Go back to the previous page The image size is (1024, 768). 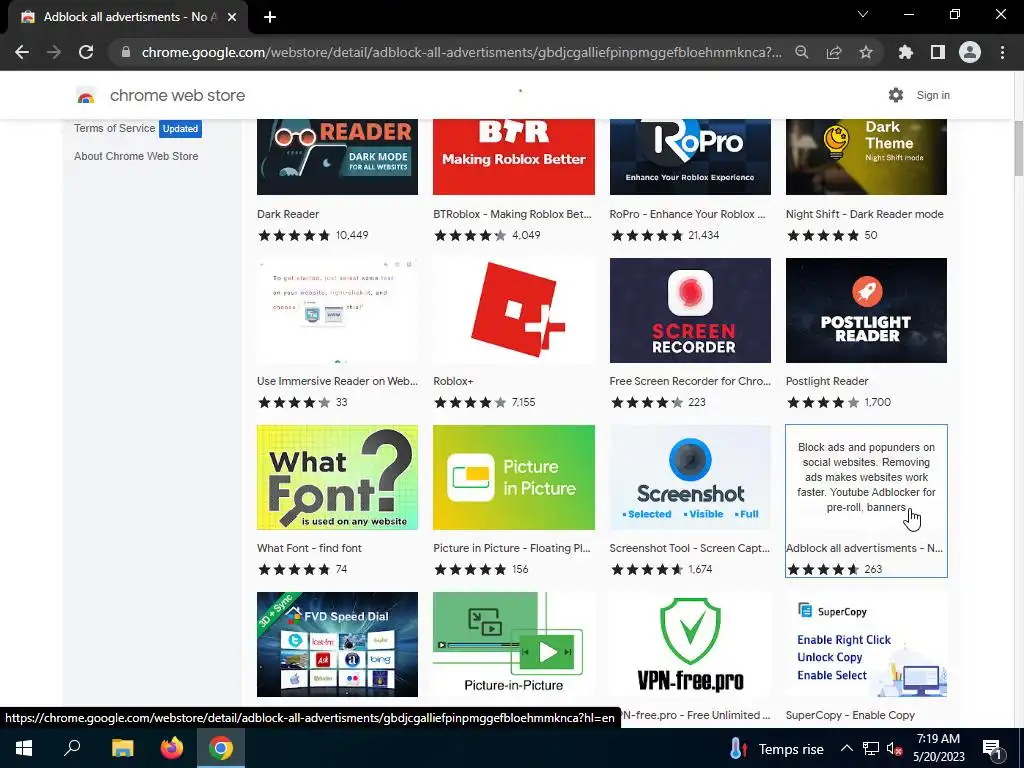click(x=22, y=52)
